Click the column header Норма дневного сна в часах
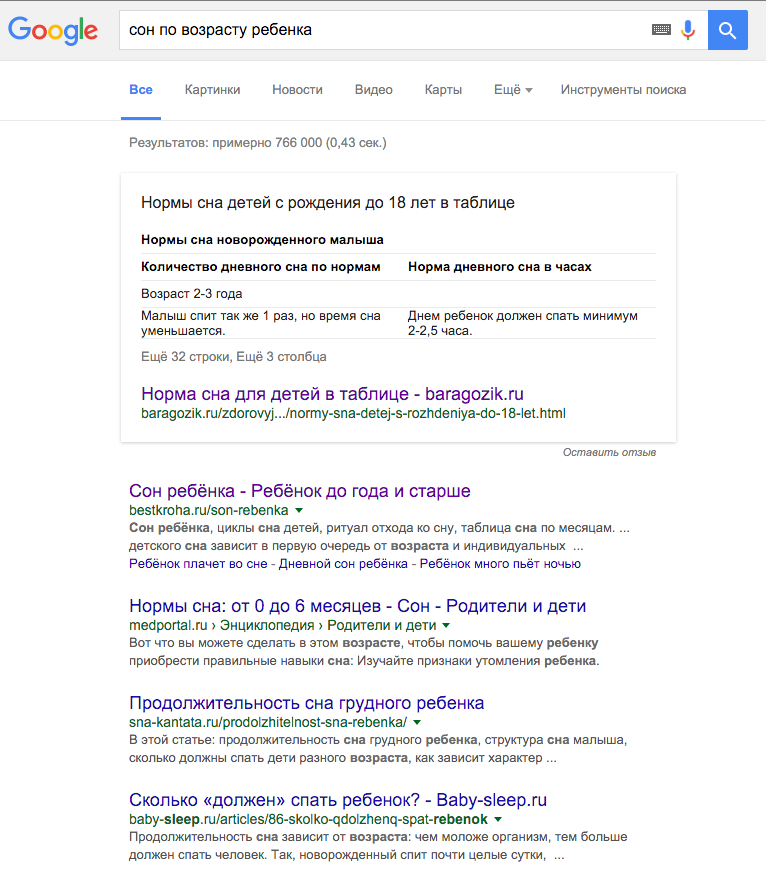This screenshot has height=874, width=766. [500, 267]
